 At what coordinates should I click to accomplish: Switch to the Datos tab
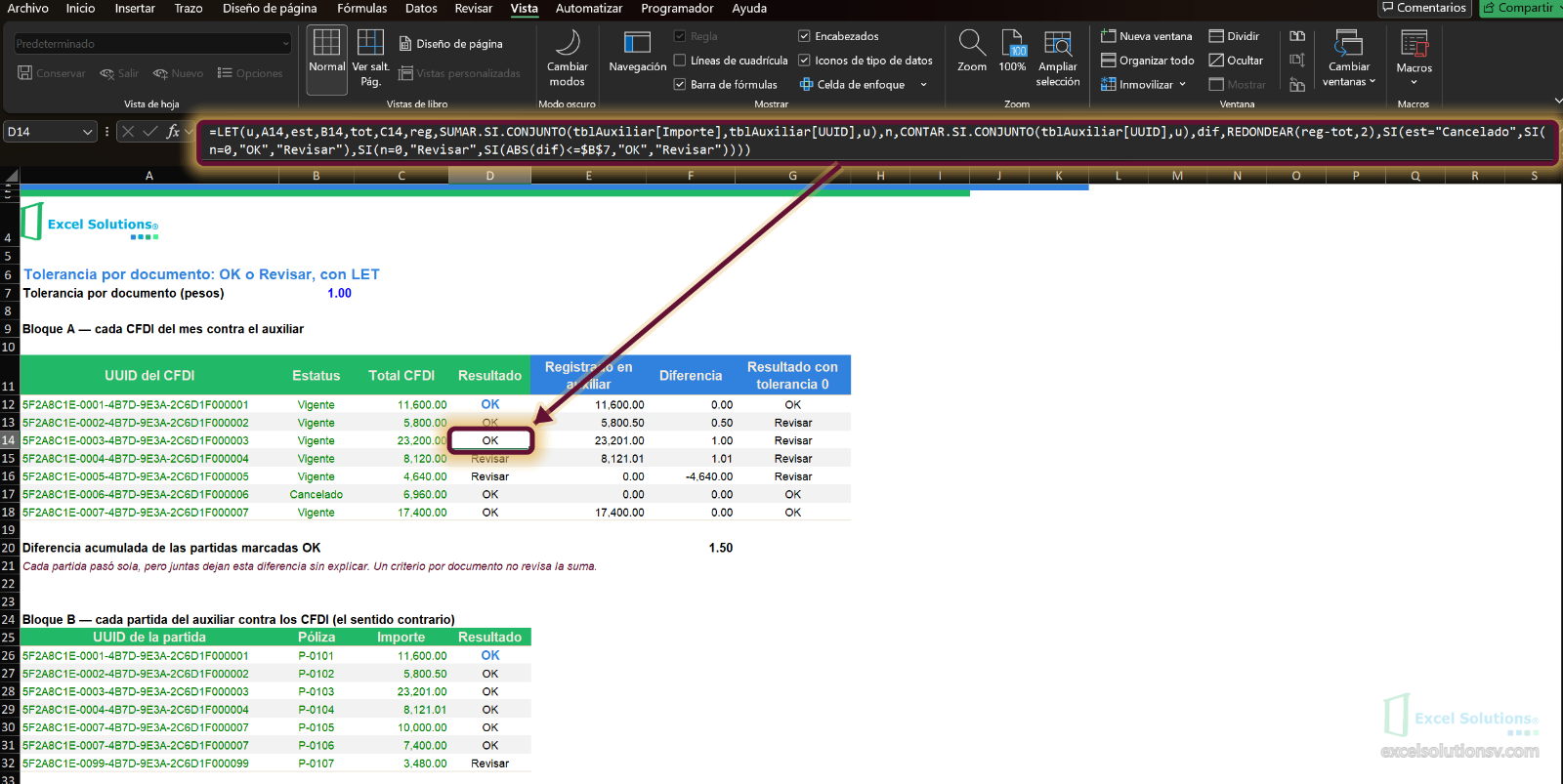pos(421,8)
